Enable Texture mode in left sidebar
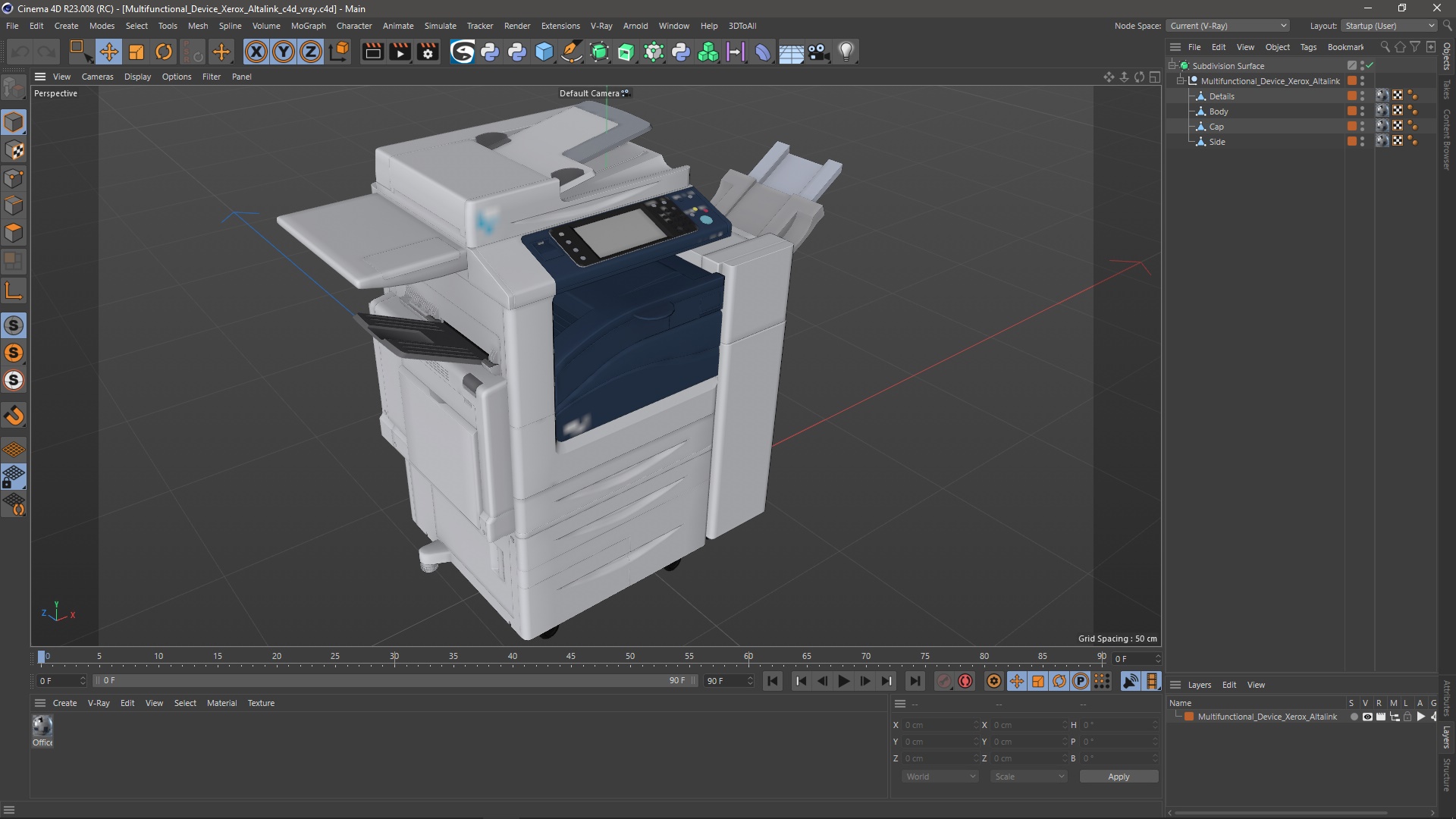The height and width of the screenshot is (819, 1456). pyautogui.click(x=14, y=150)
